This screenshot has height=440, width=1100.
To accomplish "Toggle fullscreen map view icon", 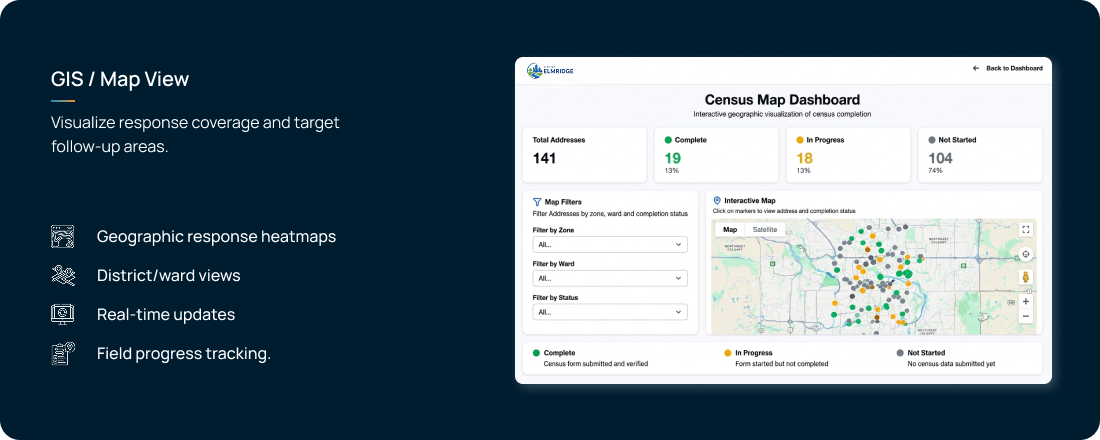I will click(x=1026, y=229).
